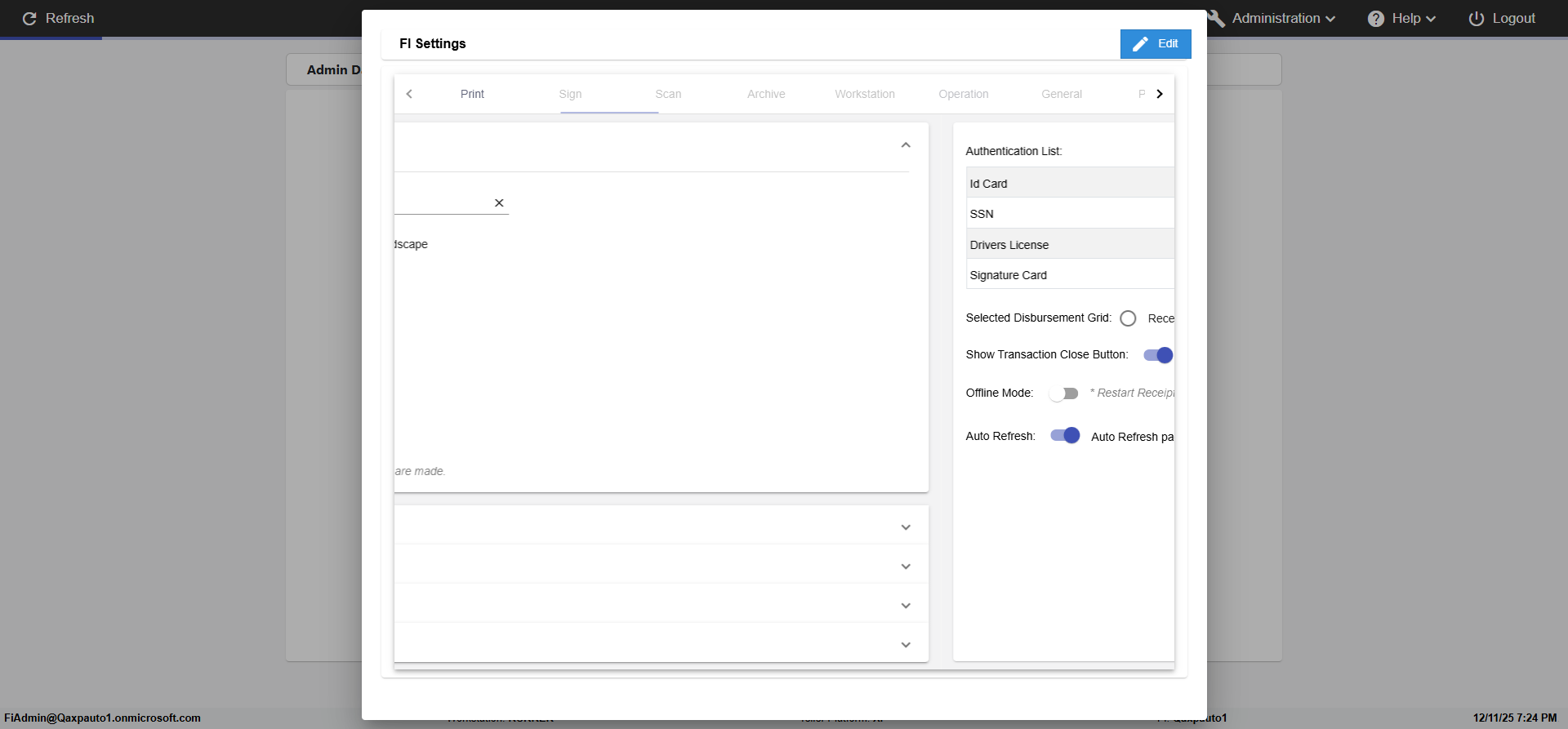This screenshot has height=729, width=1568.
Task: Enable the Offline Mode switch
Action: coord(1063,393)
